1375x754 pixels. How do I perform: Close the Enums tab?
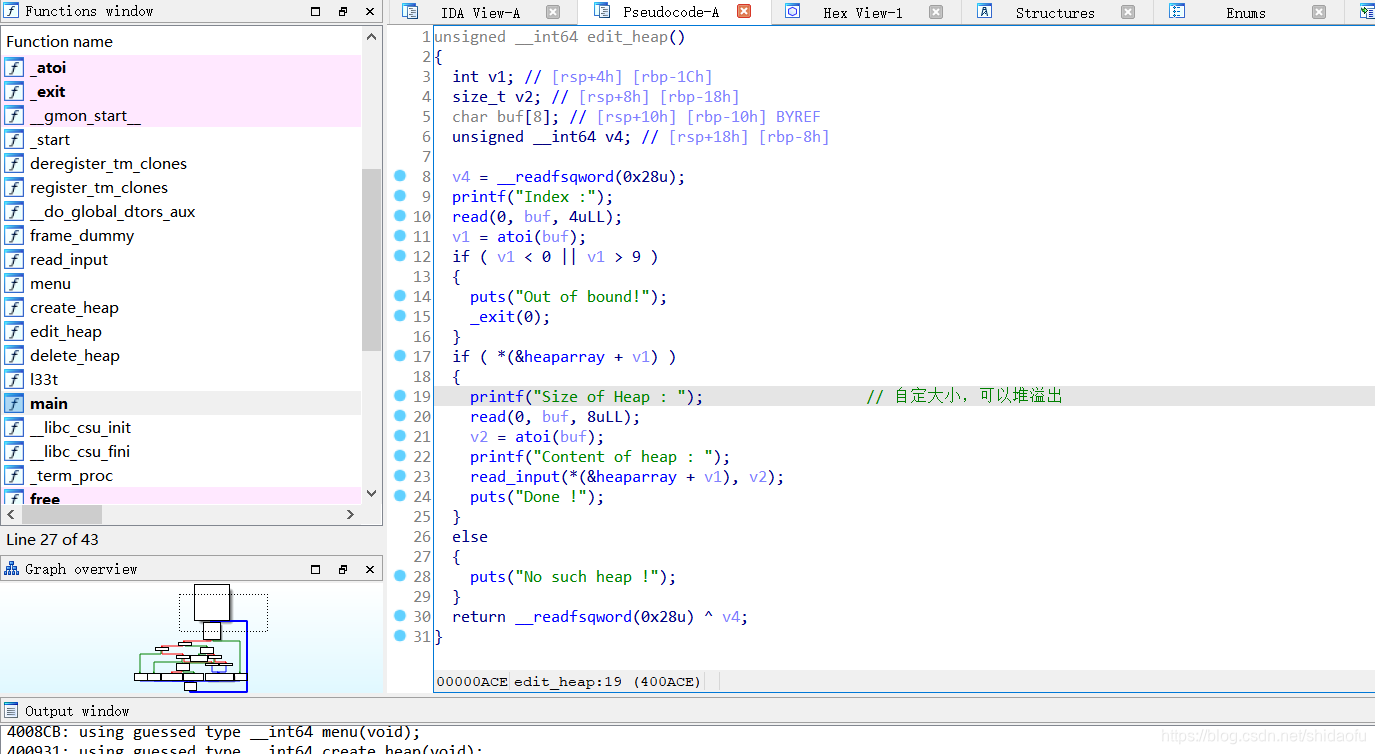[x=1319, y=12]
